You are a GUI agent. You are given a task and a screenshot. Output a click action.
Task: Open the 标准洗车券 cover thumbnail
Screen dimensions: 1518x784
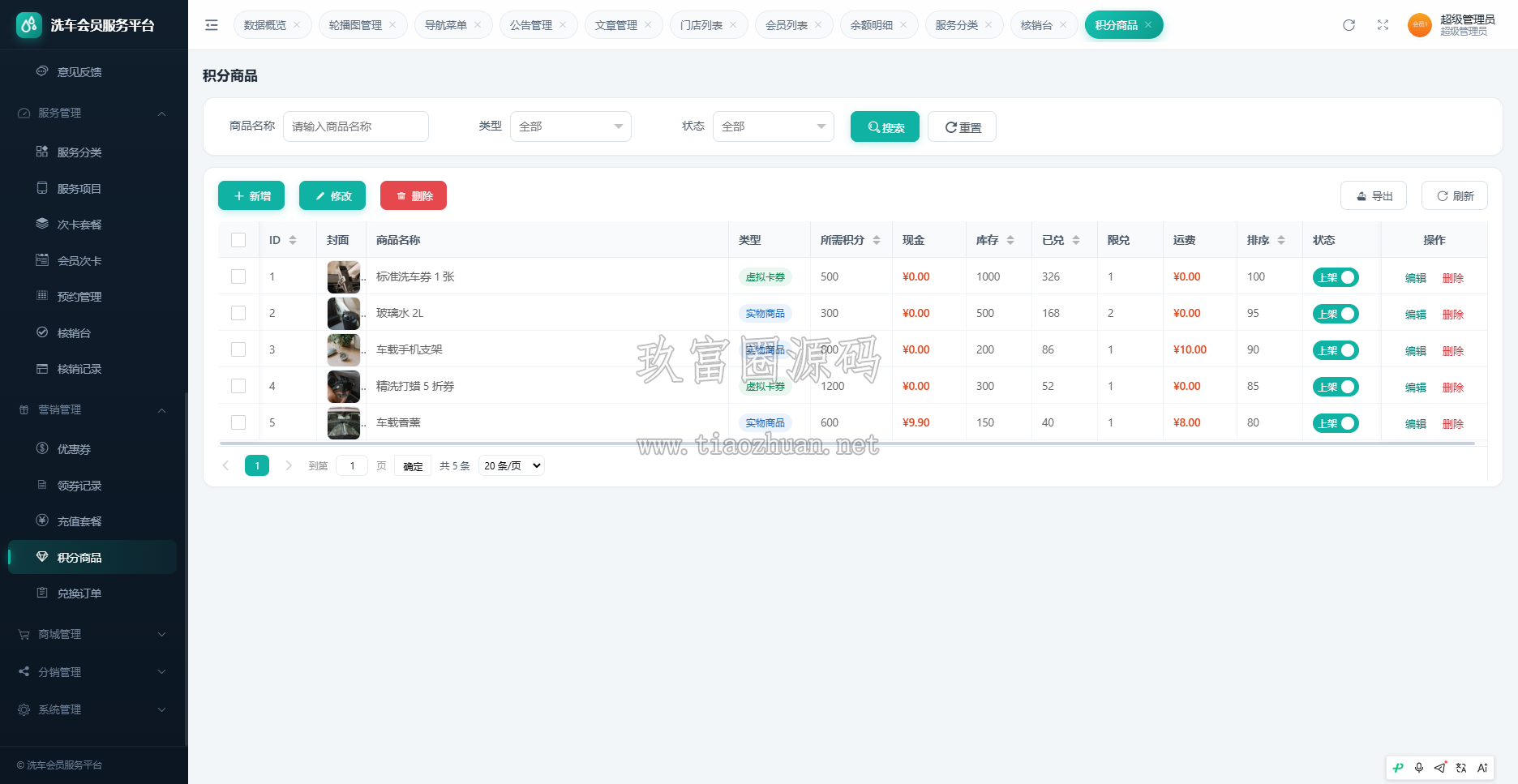tap(344, 277)
